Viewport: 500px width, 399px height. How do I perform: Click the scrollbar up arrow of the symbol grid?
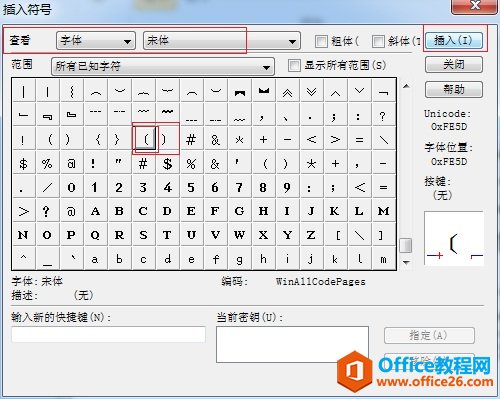[x=406, y=86]
